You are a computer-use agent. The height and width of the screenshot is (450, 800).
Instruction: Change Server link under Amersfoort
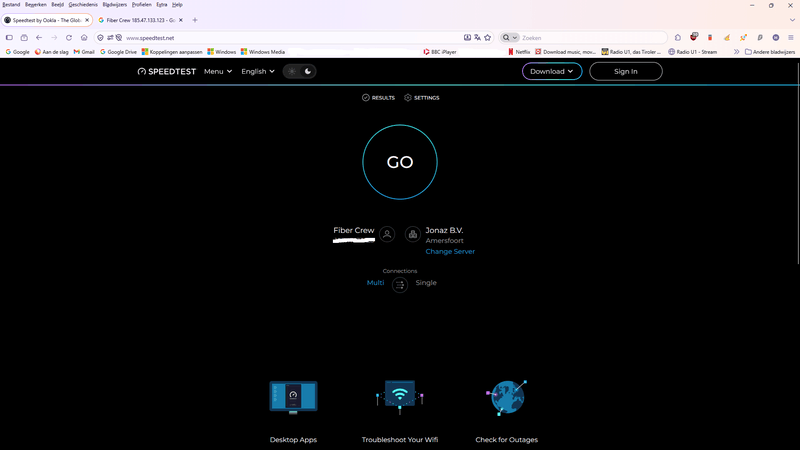(x=450, y=252)
